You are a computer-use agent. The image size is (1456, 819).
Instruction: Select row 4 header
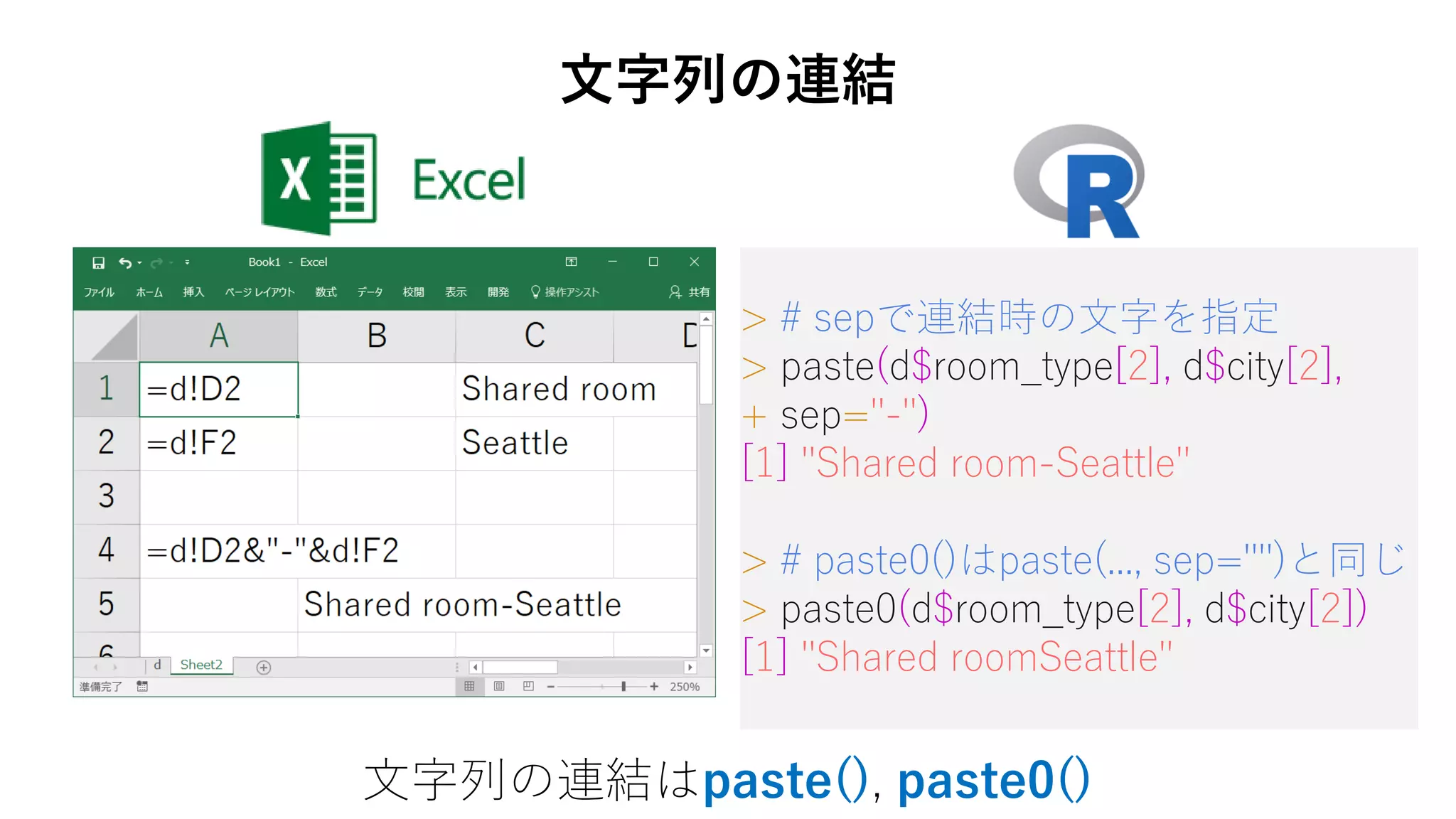107,551
